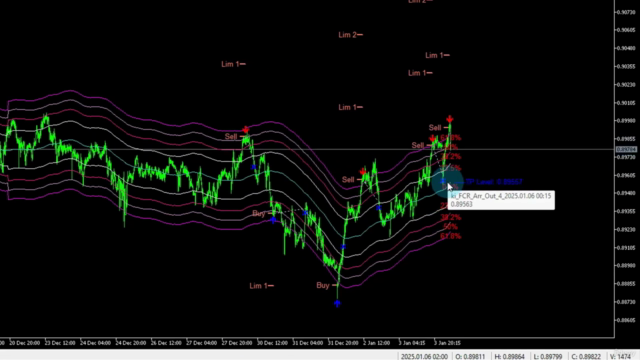640x360 pixels.
Task: Click the red arrow beside the 2 Jan Sell label
Action: (x=363, y=172)
